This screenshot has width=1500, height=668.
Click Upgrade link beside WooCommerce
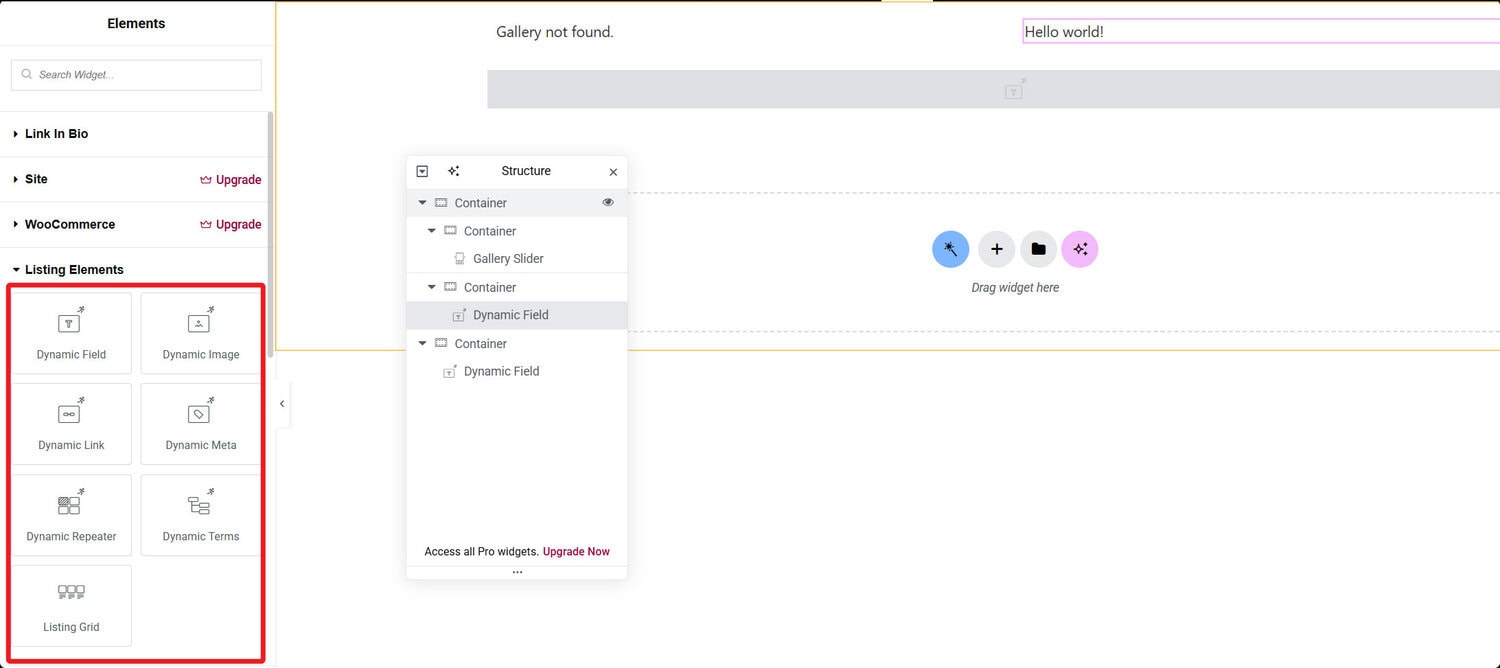pyautogui.click(x=231, y=225)
